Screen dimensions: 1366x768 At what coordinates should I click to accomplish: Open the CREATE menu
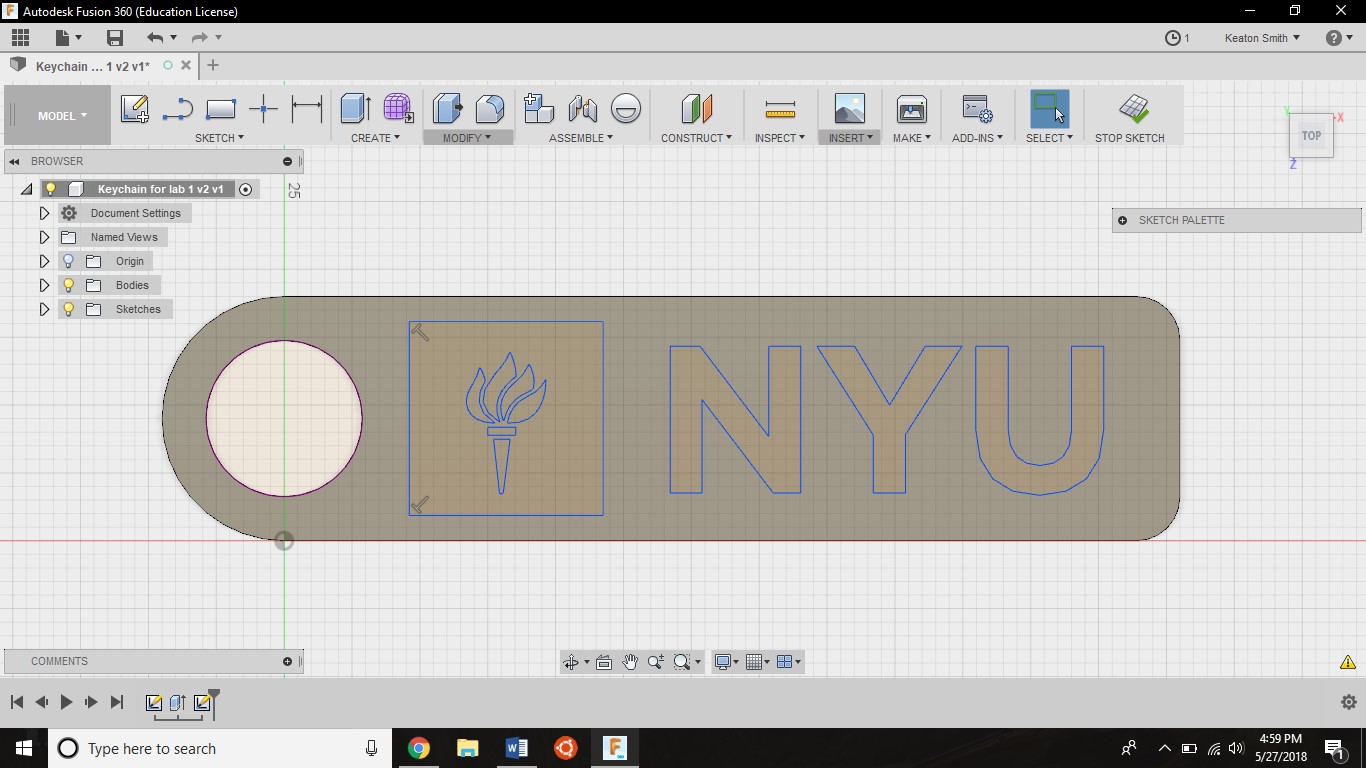coord(375,138)
